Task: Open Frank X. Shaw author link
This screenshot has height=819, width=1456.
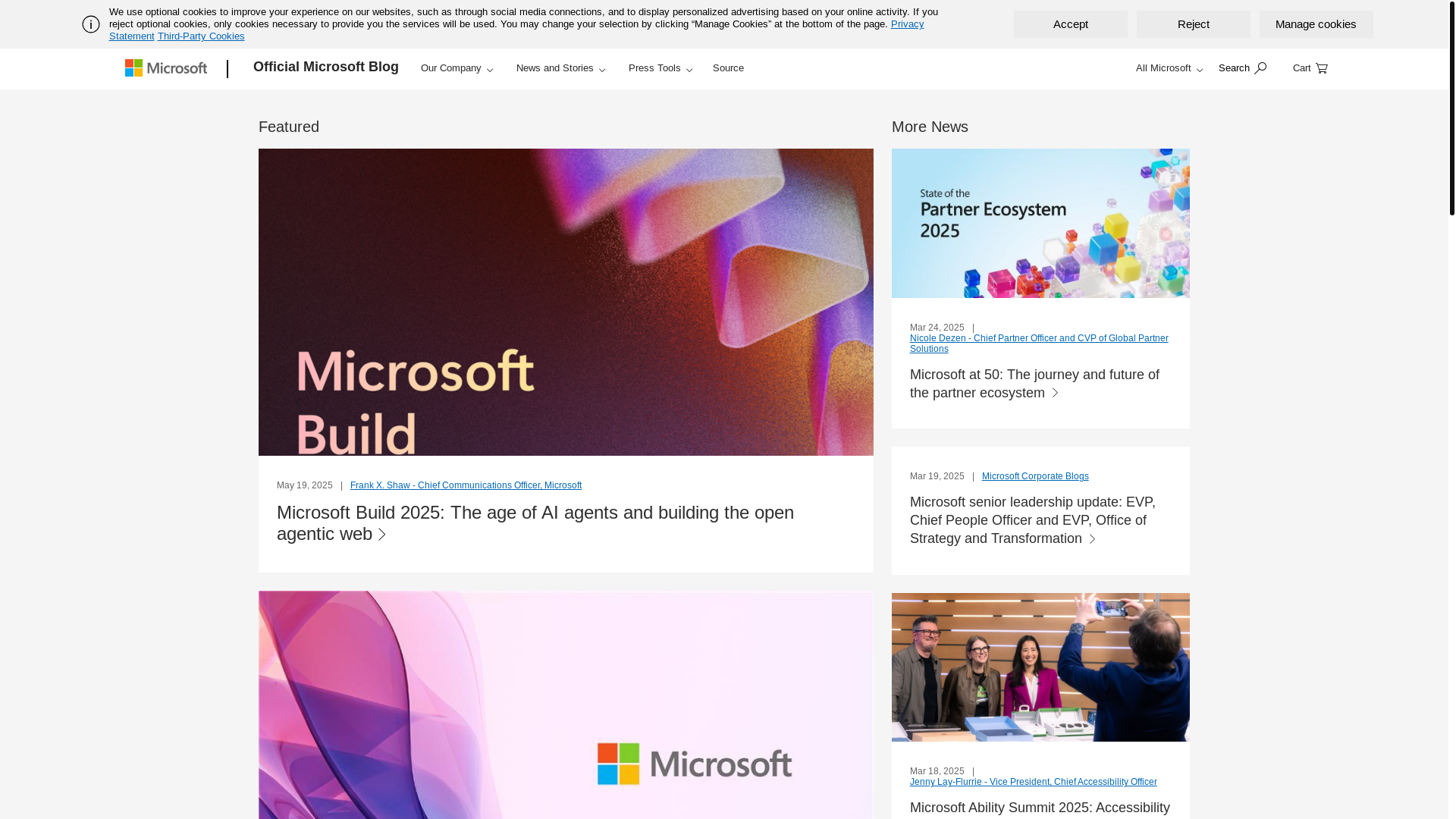Action: pos(466,485)
